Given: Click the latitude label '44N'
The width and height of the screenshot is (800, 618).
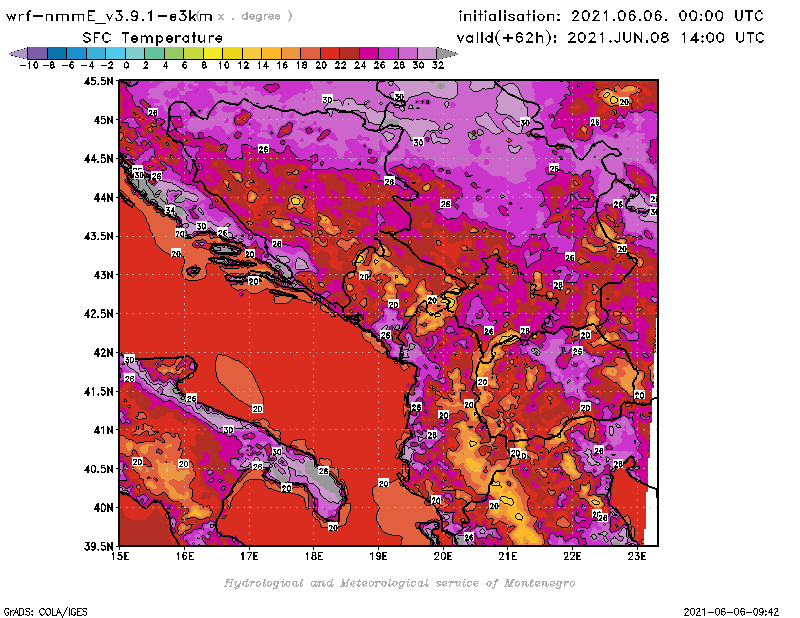Looking at the screenshot, I should tap(103, 197).
